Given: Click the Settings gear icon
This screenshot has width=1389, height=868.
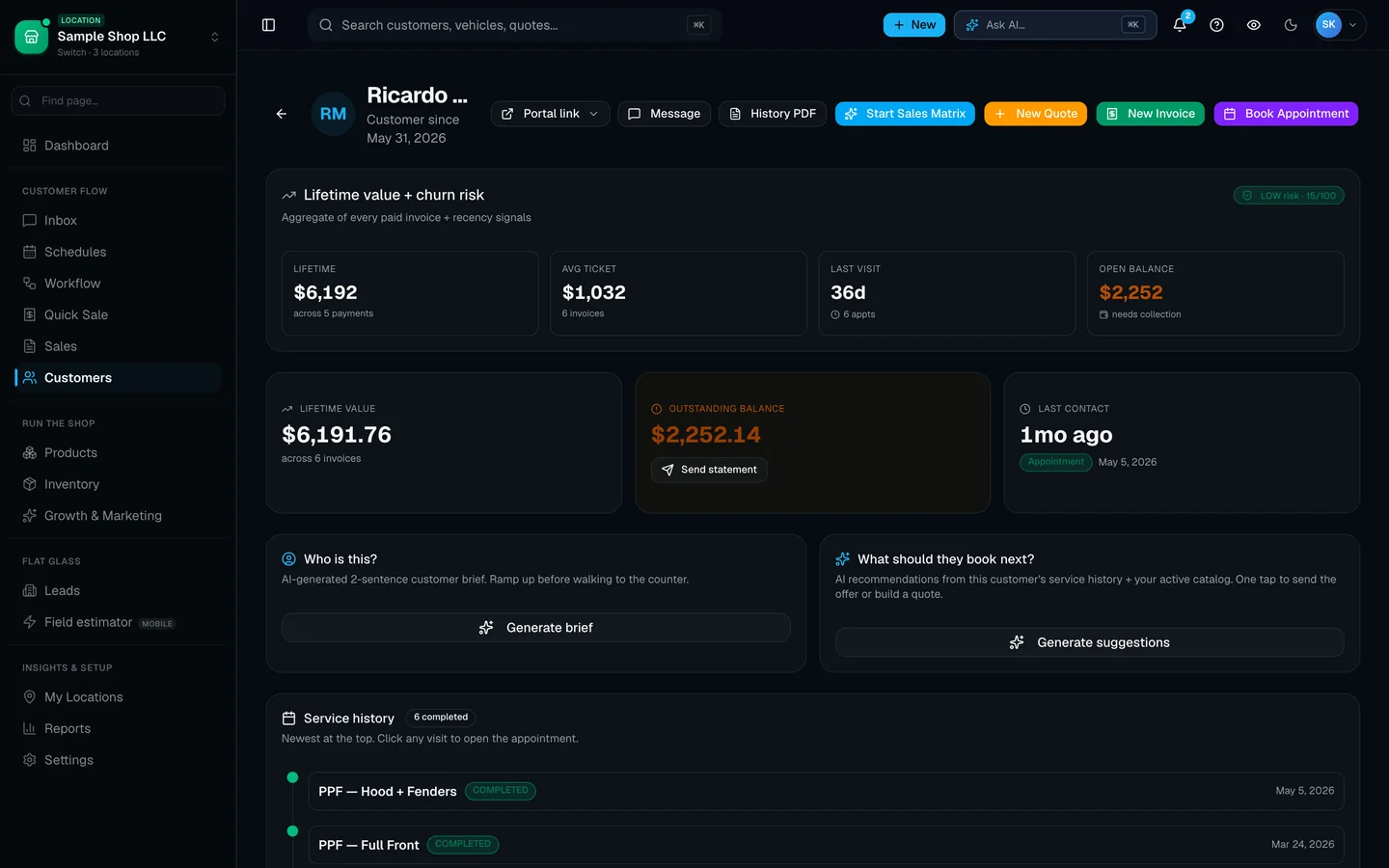Looking at the screenshot, I should click(30, 760).
